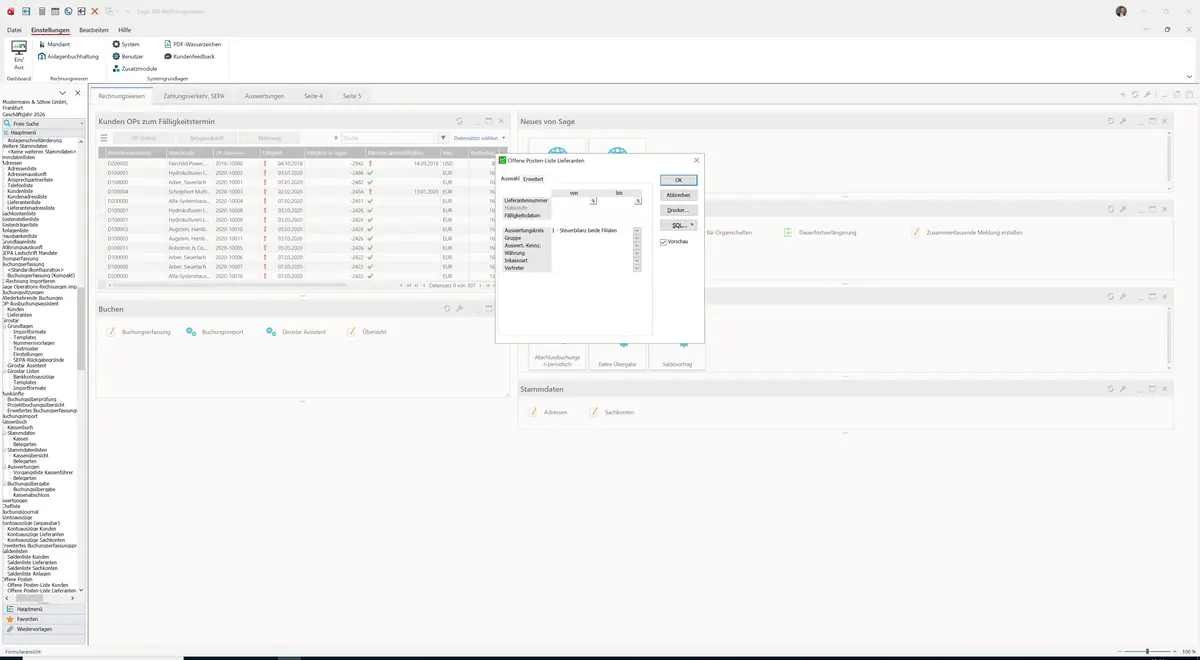Click the Drucker... button in the dialog
Viewport: 1200px width, 660px height.
tap(678, 210)
